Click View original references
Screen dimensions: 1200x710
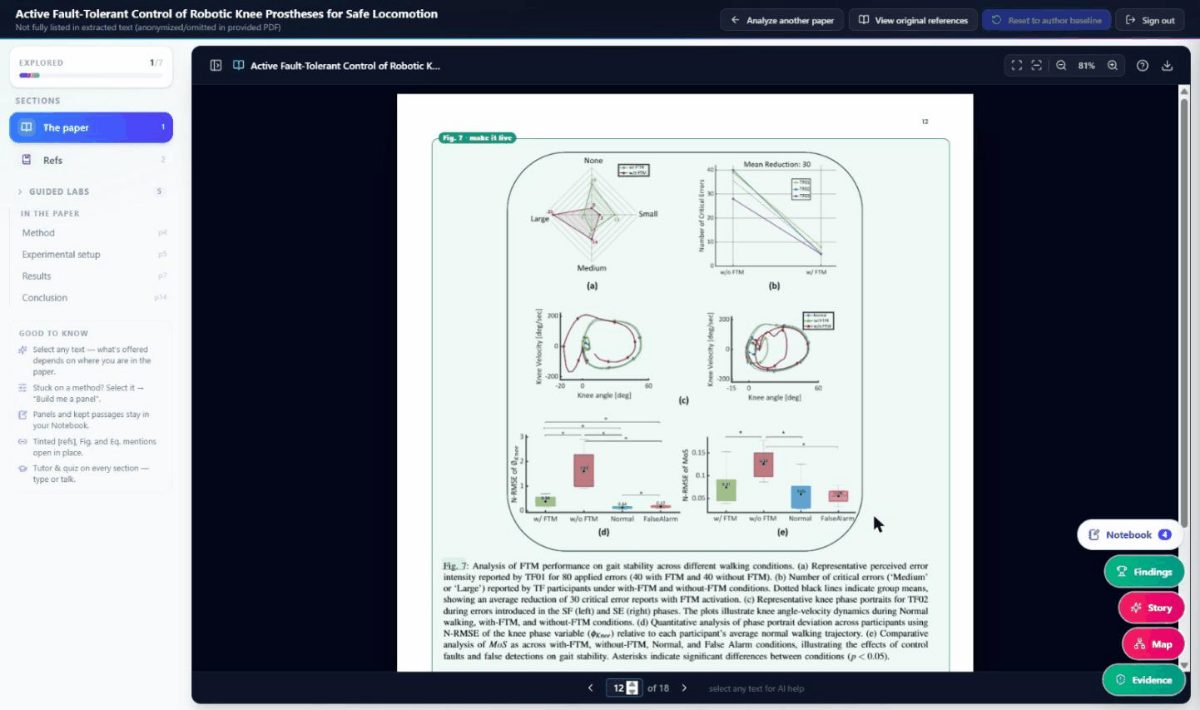pos(913,20)
